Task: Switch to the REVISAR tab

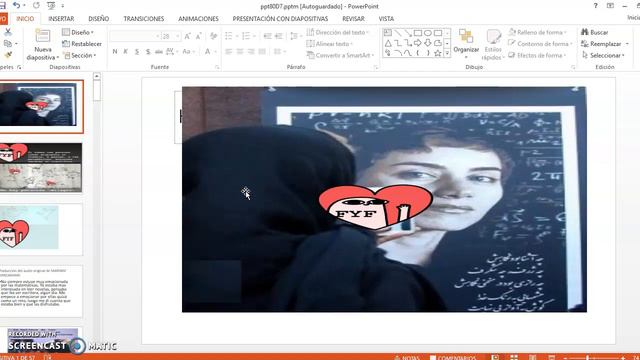Action: 353,19
